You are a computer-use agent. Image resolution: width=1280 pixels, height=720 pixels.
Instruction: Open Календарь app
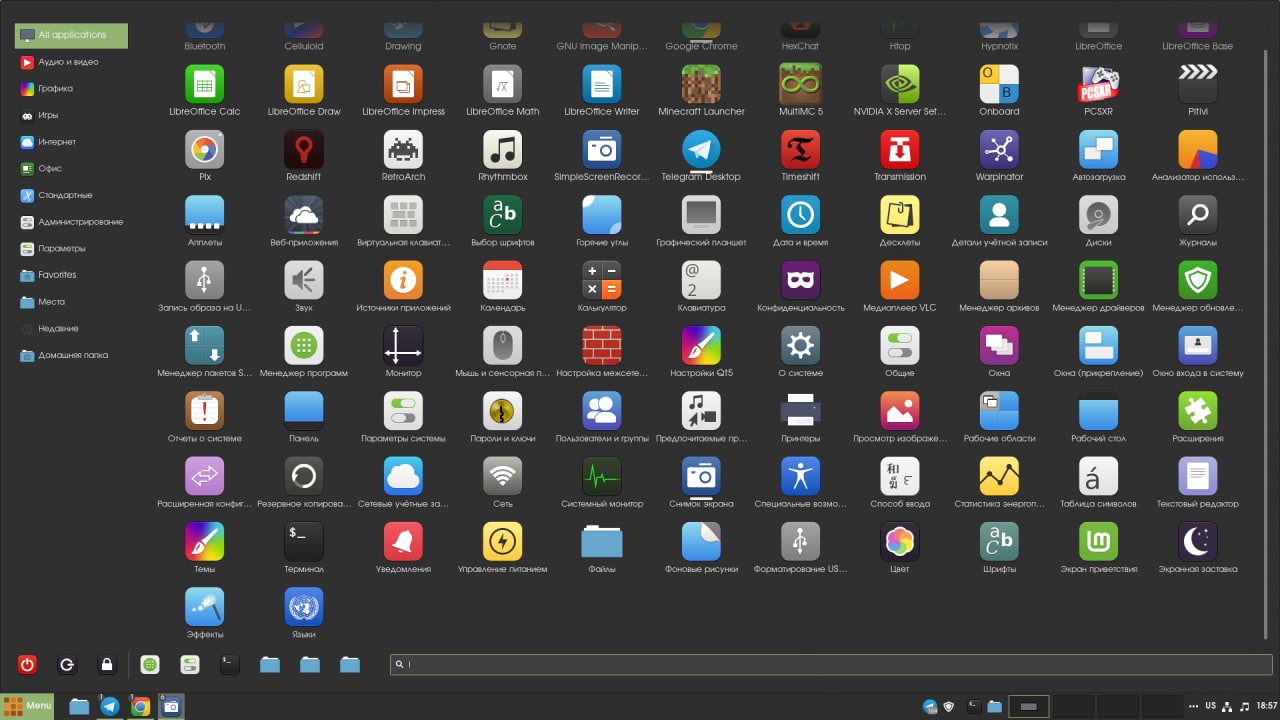[503, 281]
